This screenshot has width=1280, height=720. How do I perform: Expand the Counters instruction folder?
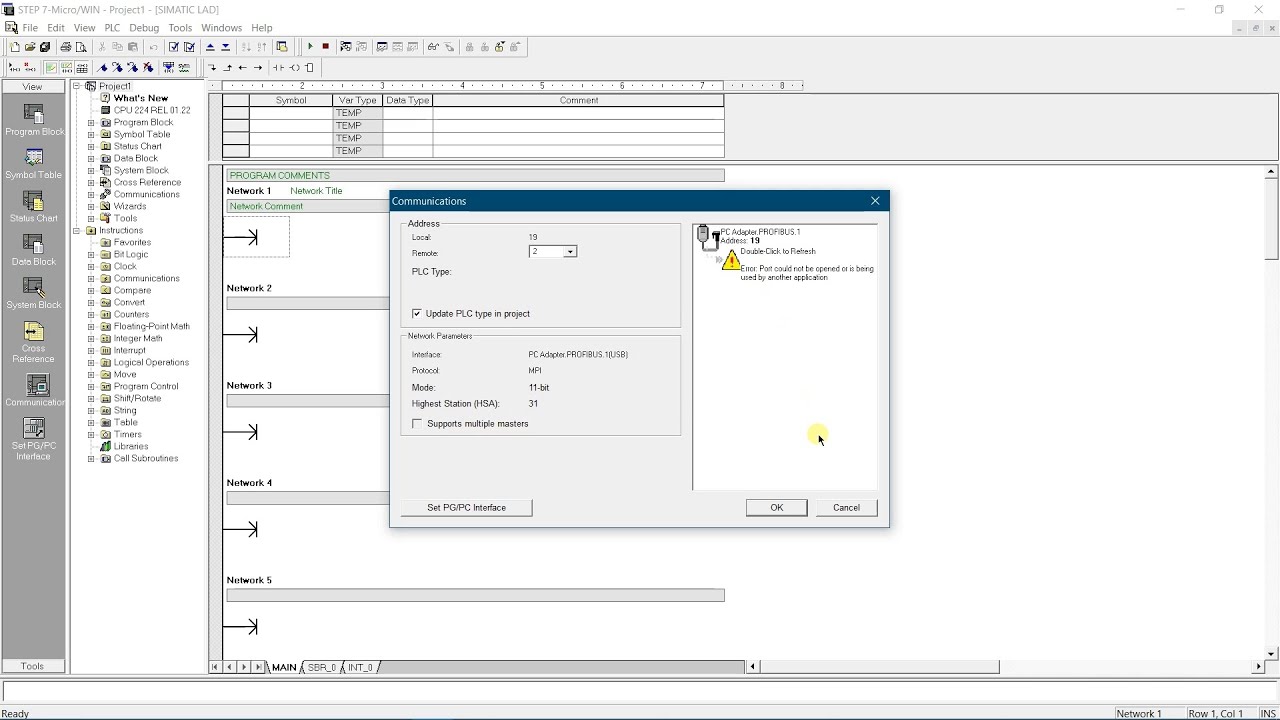pyautogui.click(x=91, y=314)
